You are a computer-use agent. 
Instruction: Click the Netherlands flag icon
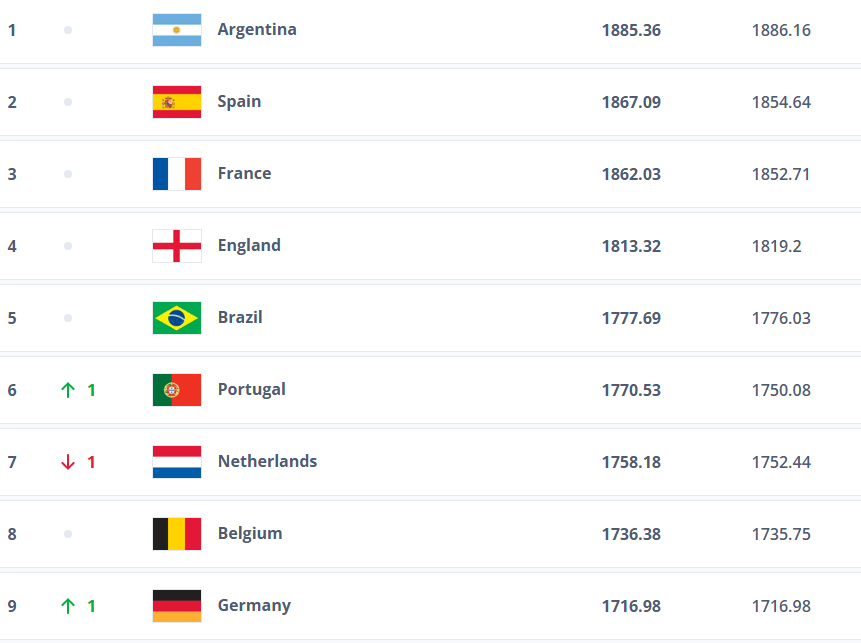coord(176,461)
